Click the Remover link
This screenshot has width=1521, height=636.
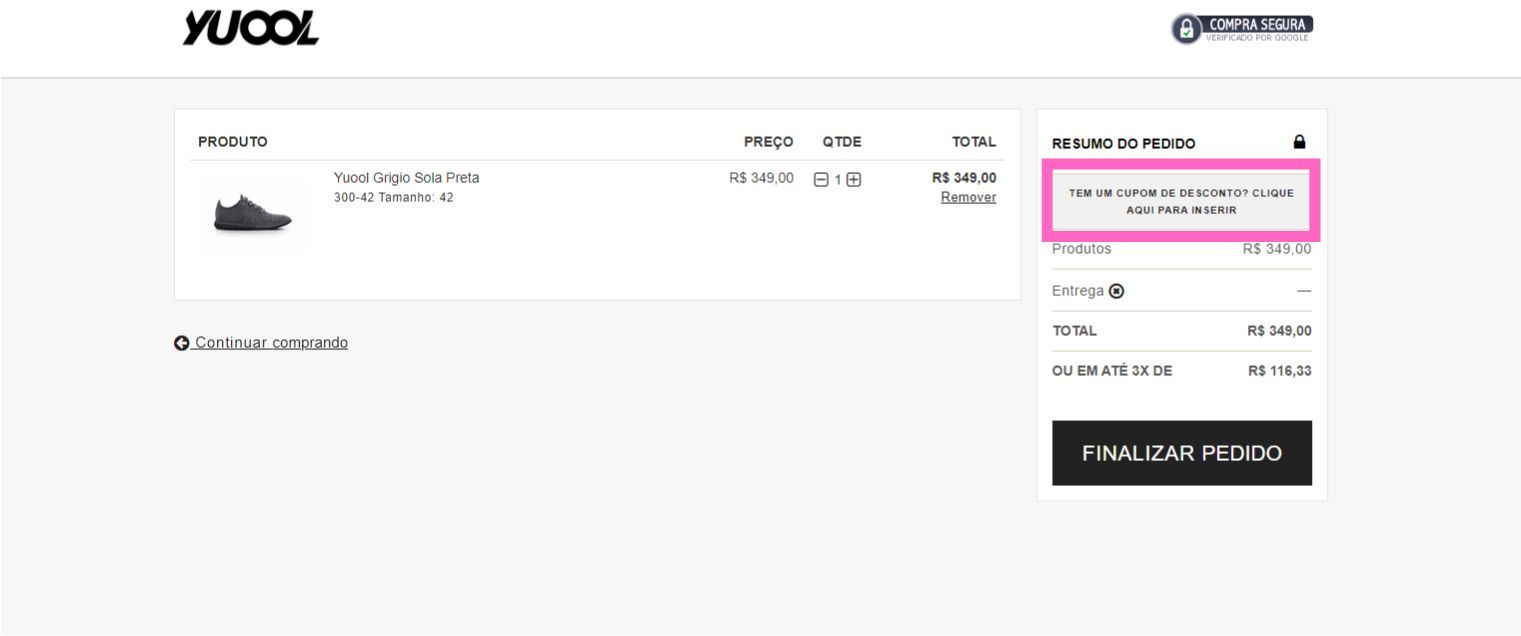tap(968, 198)
